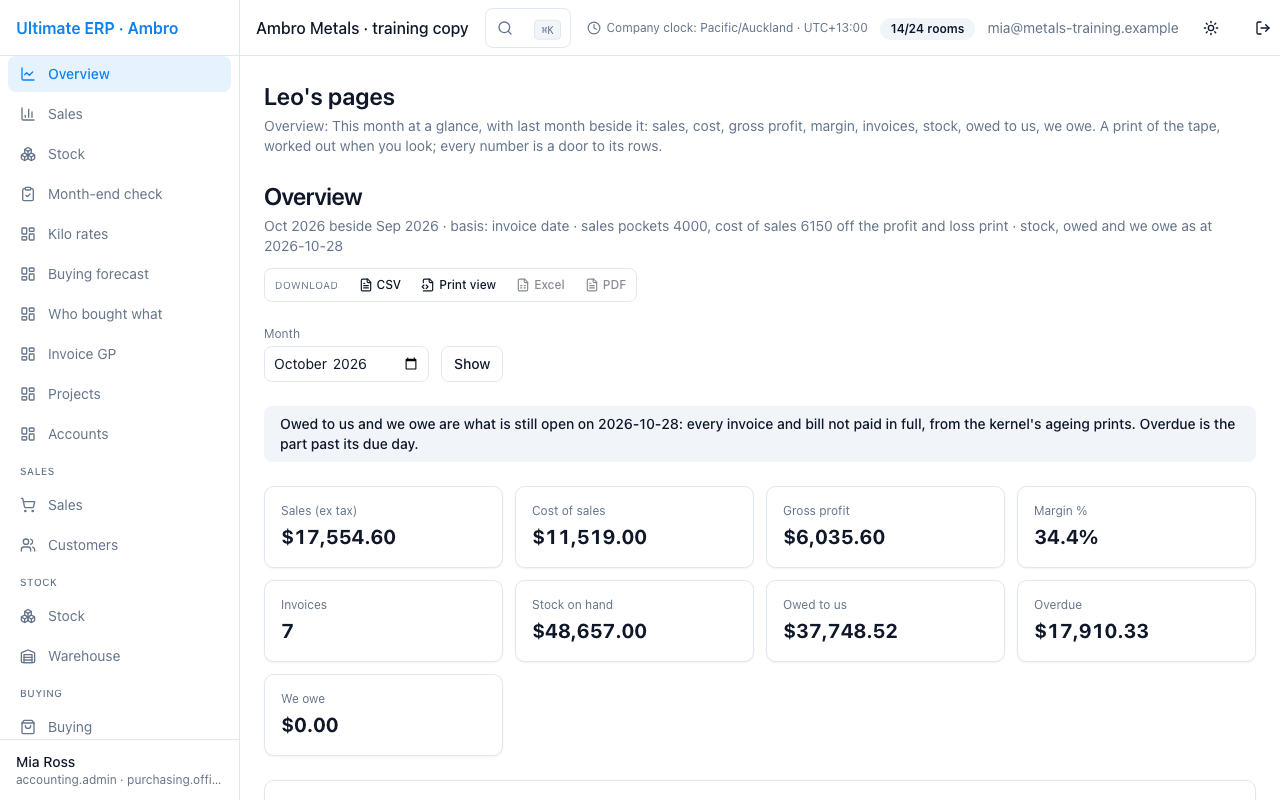Click the grid icon beside Invoice GP
The height and width of the screenshot is (800, 1280).
[28, 354]
